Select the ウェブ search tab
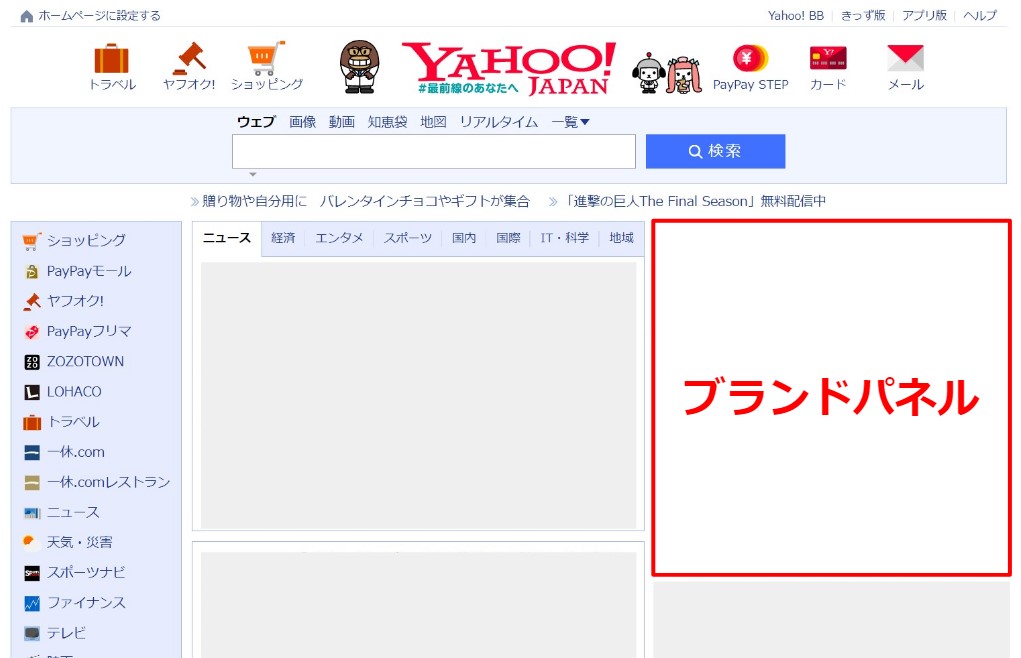 pyautogui.click(x=256, y=122)
